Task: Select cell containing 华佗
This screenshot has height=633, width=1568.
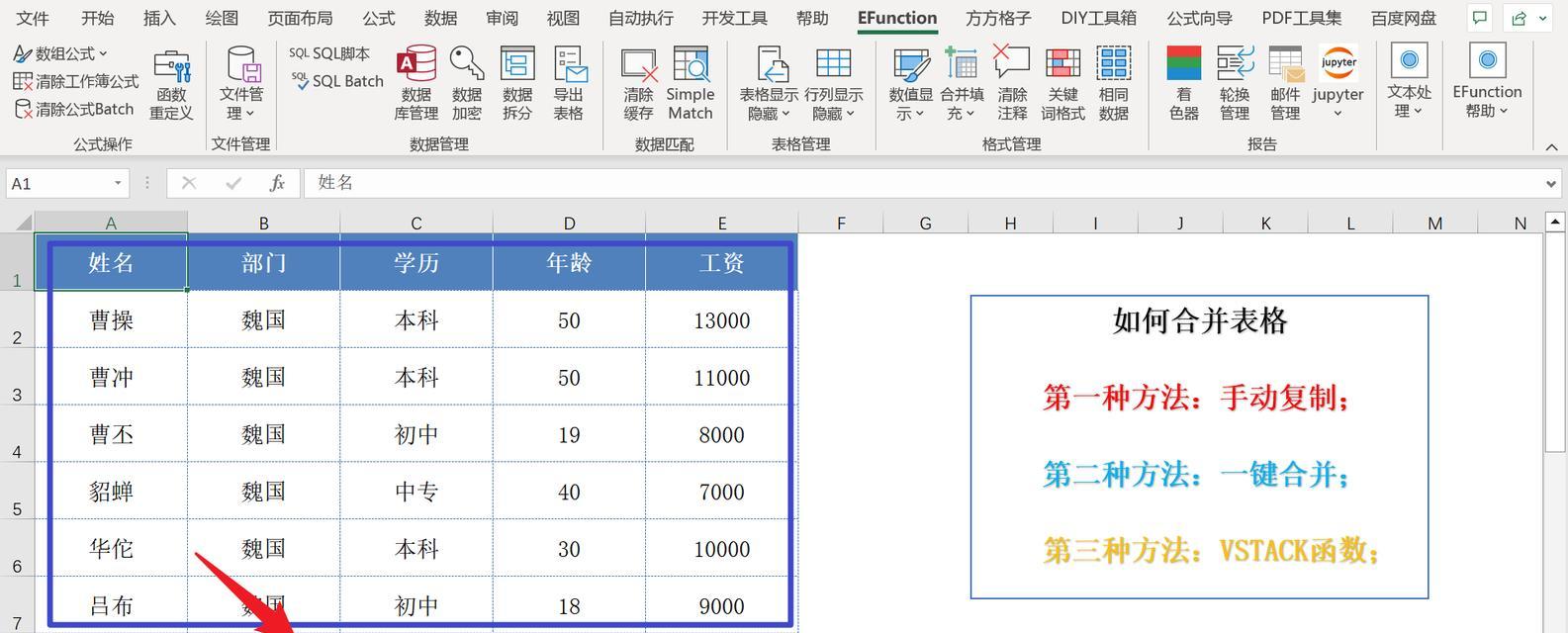Action: (111, 548)
